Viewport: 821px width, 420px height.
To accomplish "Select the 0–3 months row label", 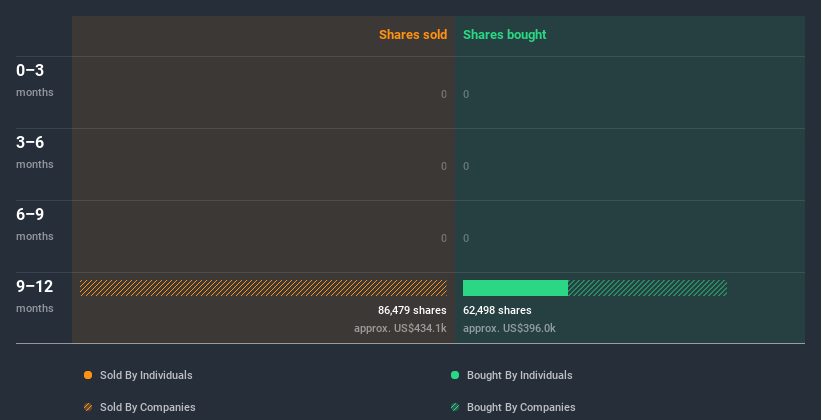I will (x=35, y=80).
